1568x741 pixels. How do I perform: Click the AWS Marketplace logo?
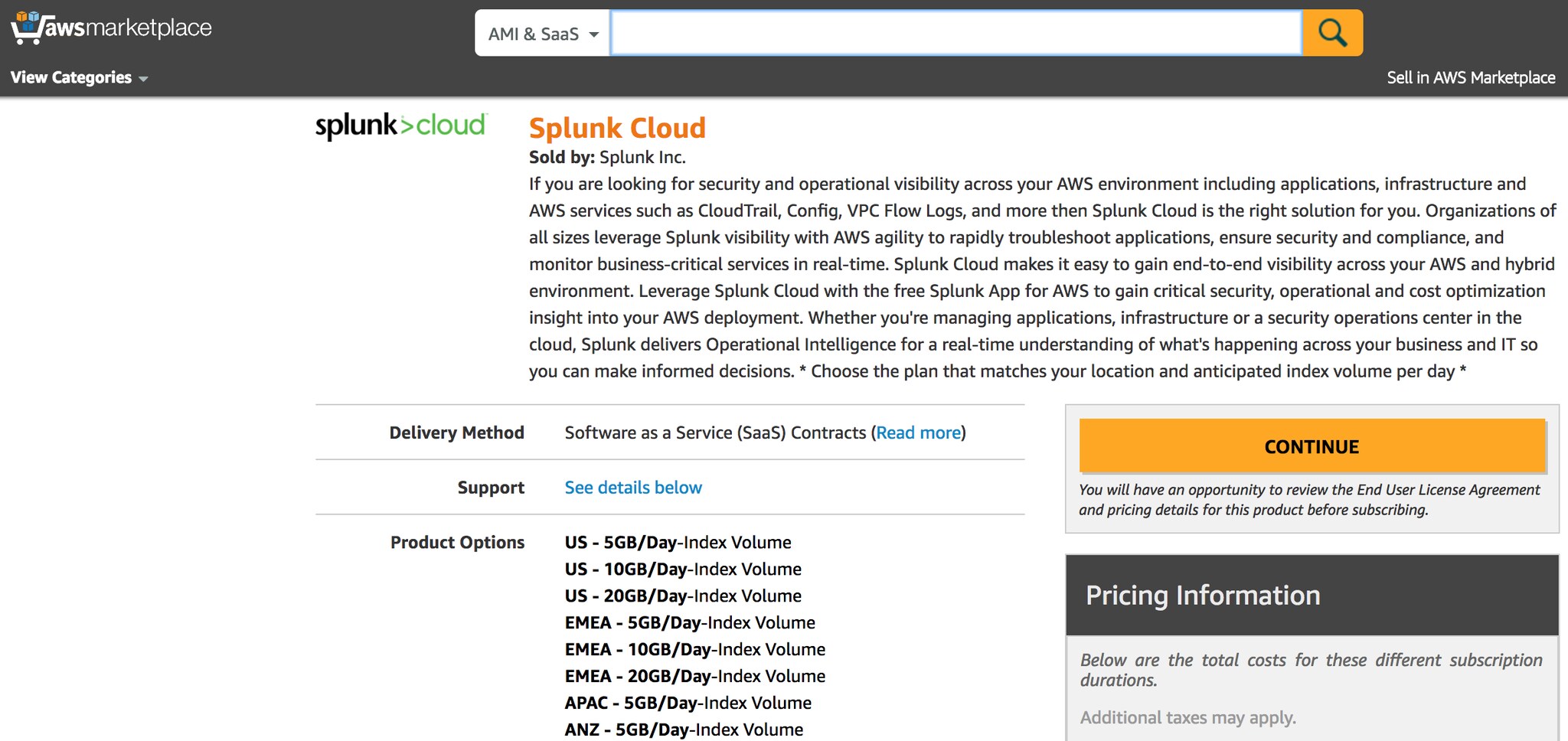click(111, 28)
